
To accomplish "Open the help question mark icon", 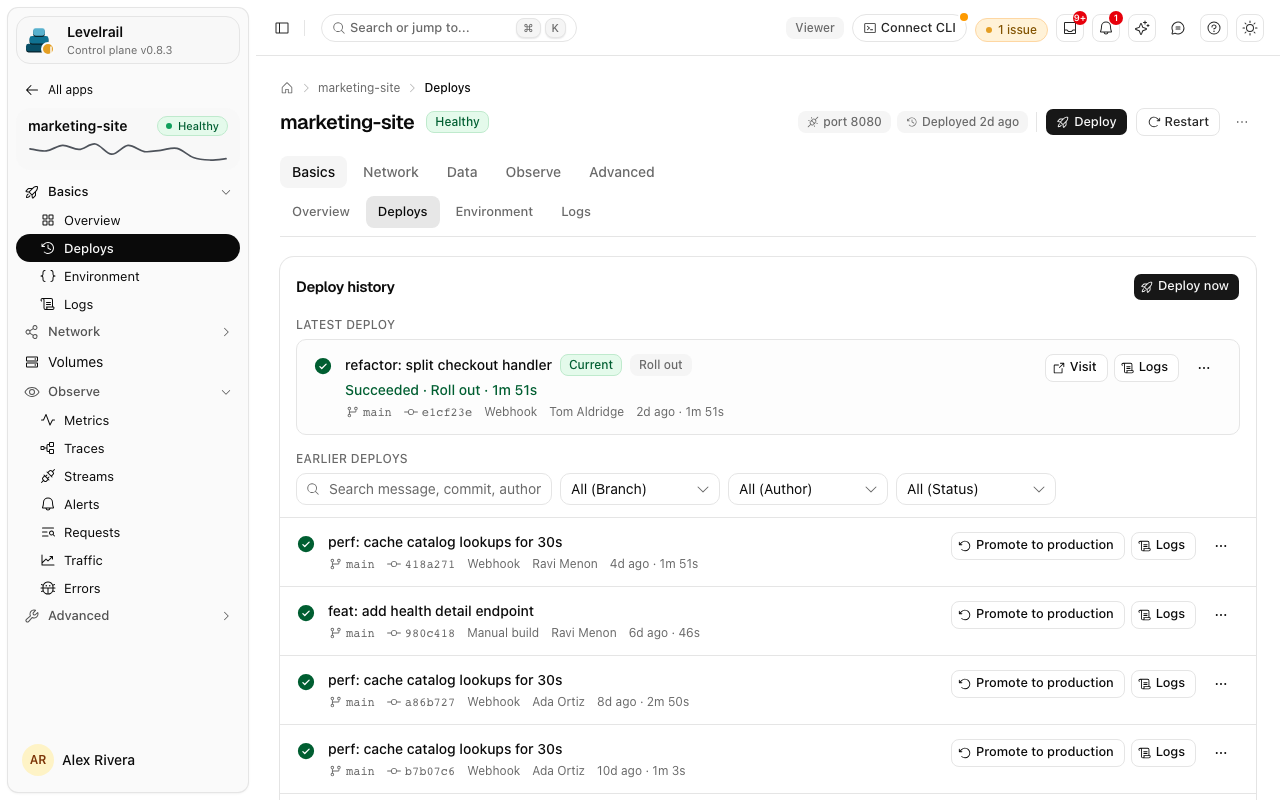I will pos(1214,28).
